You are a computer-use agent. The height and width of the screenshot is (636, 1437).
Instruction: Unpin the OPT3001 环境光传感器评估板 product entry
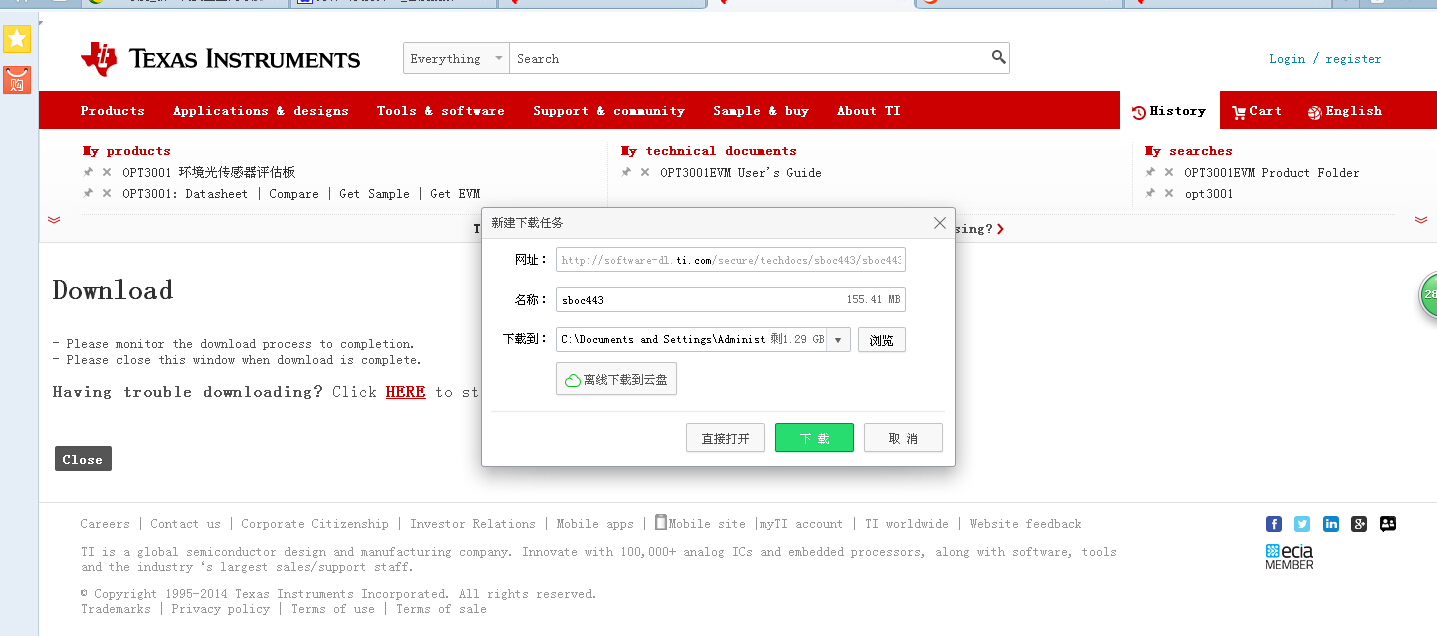click(88, 172)
